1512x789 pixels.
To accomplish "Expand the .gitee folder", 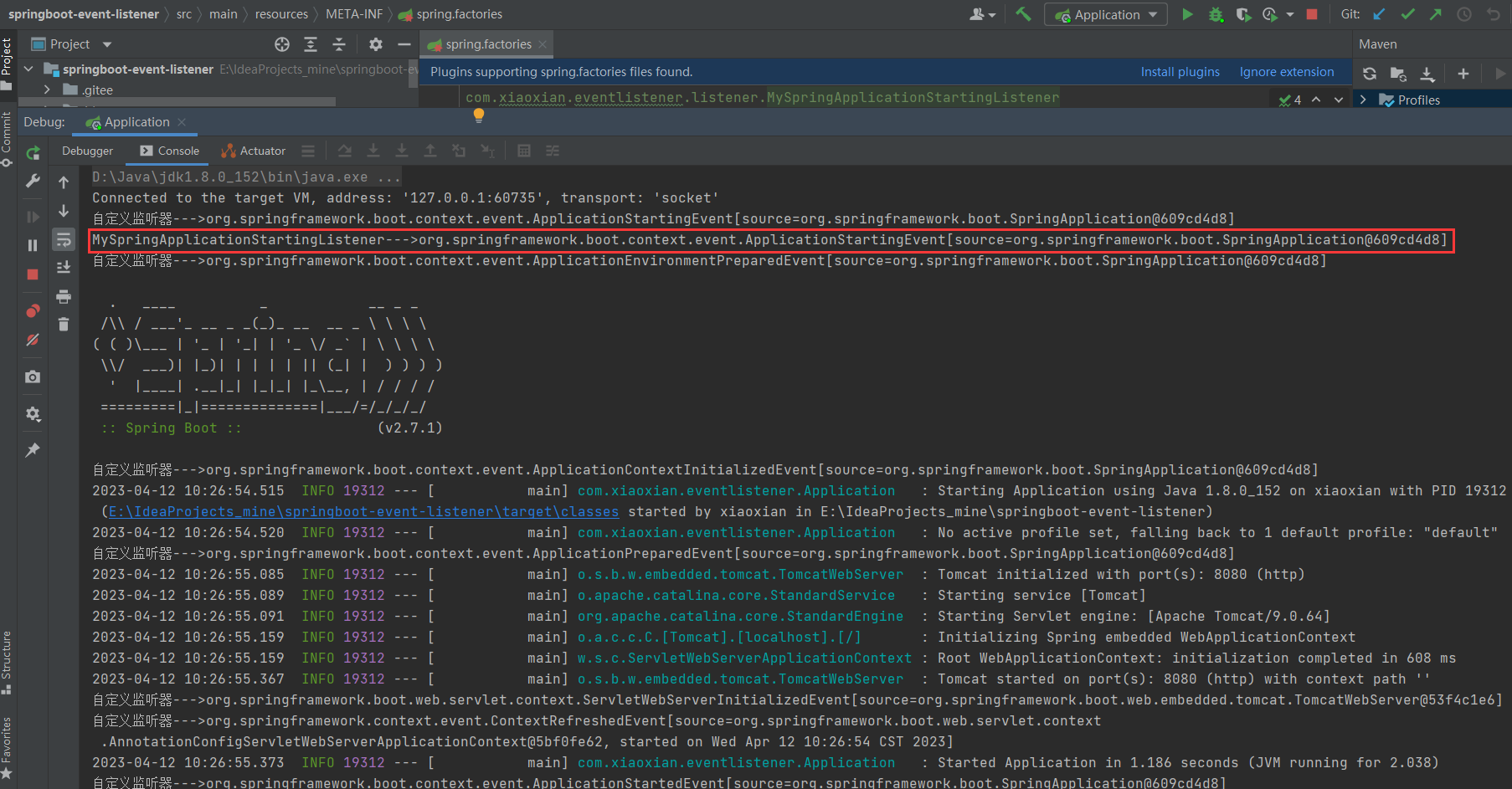I will (47, 90).
